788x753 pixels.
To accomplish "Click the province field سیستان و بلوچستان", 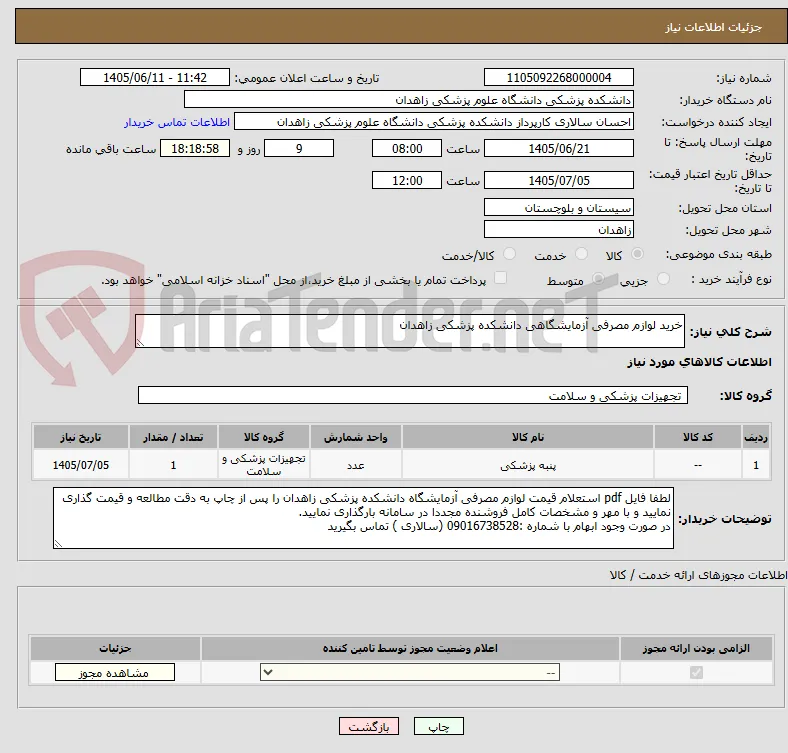I will coord(558,207).
